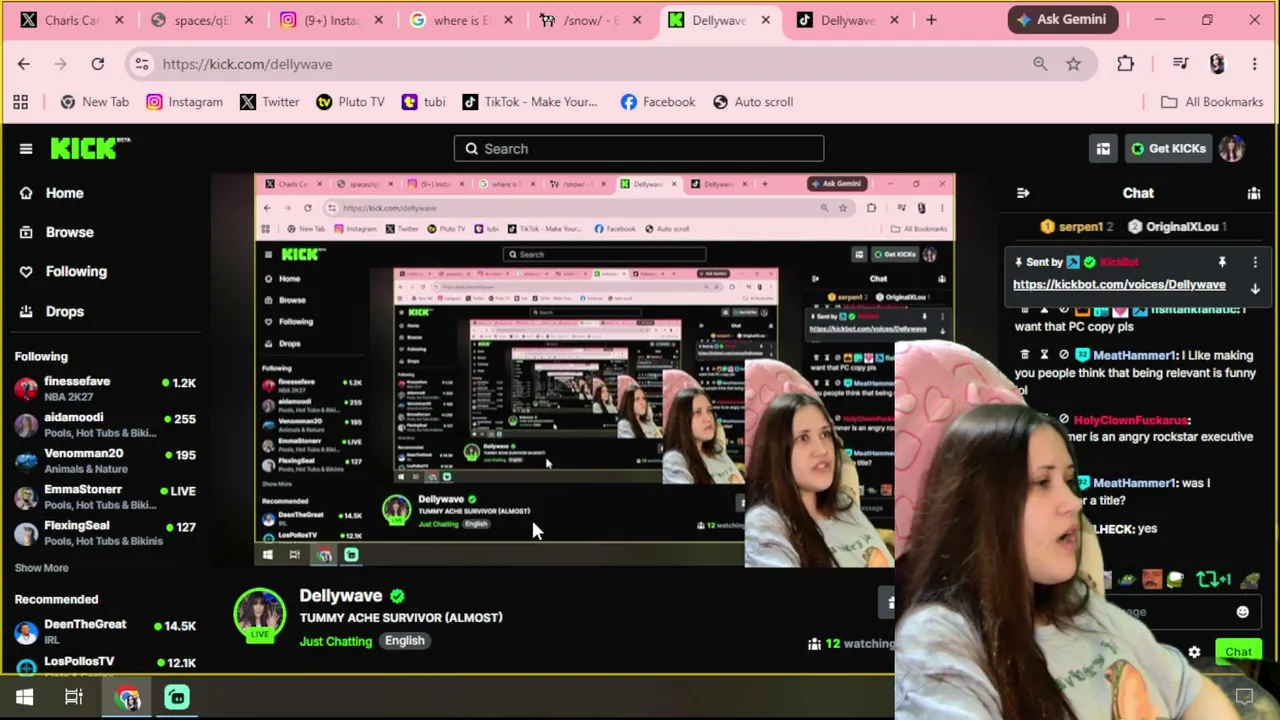Image resolution: width=1280 pixels, height=720 pixels.
Task: Open the media controls icon
Action: point(1181,64)
